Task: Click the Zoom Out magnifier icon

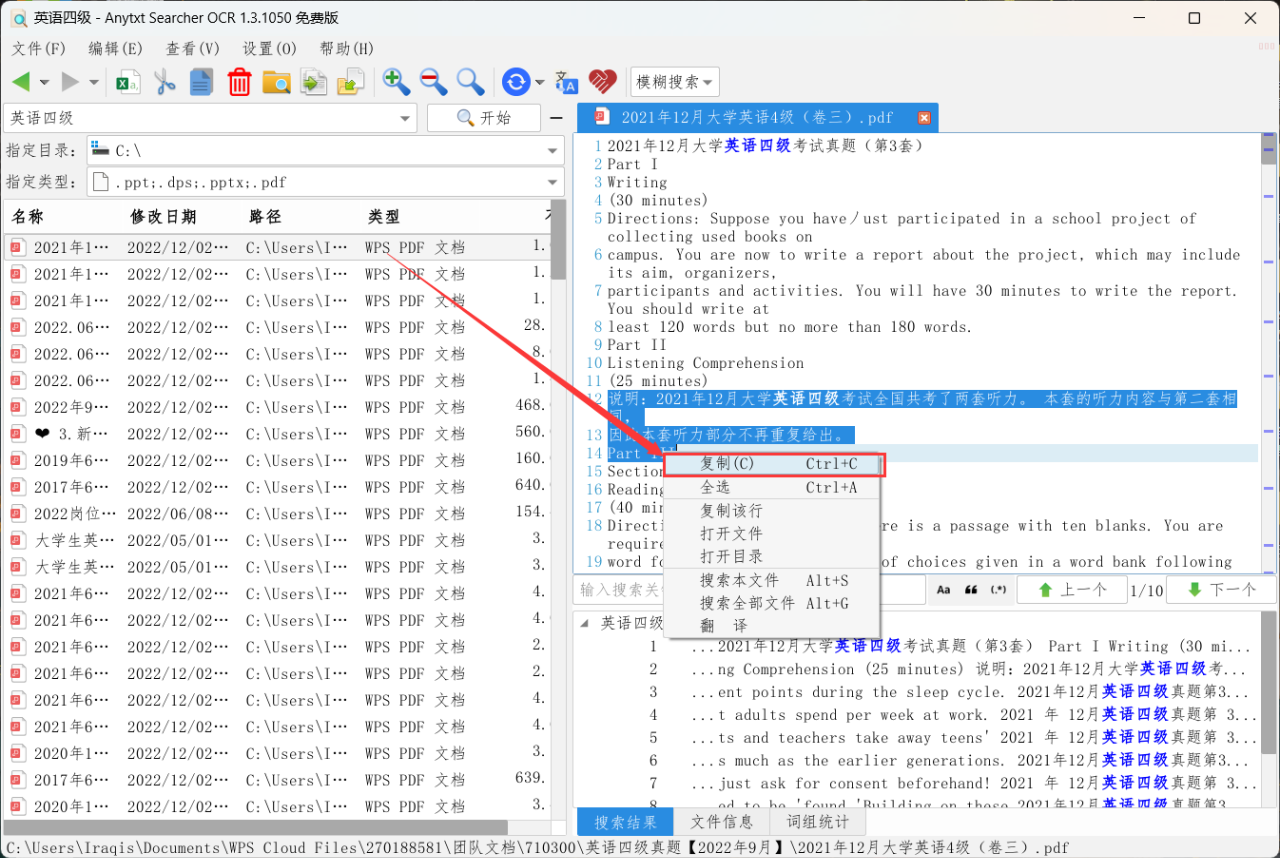Action: pos(433,82)
